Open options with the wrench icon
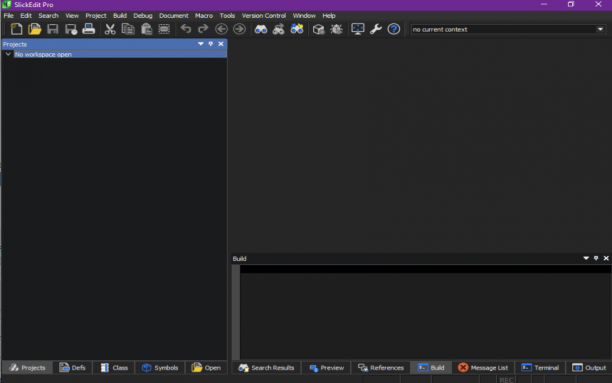Screen dimensions: 612x383 [x=375, y=29]
